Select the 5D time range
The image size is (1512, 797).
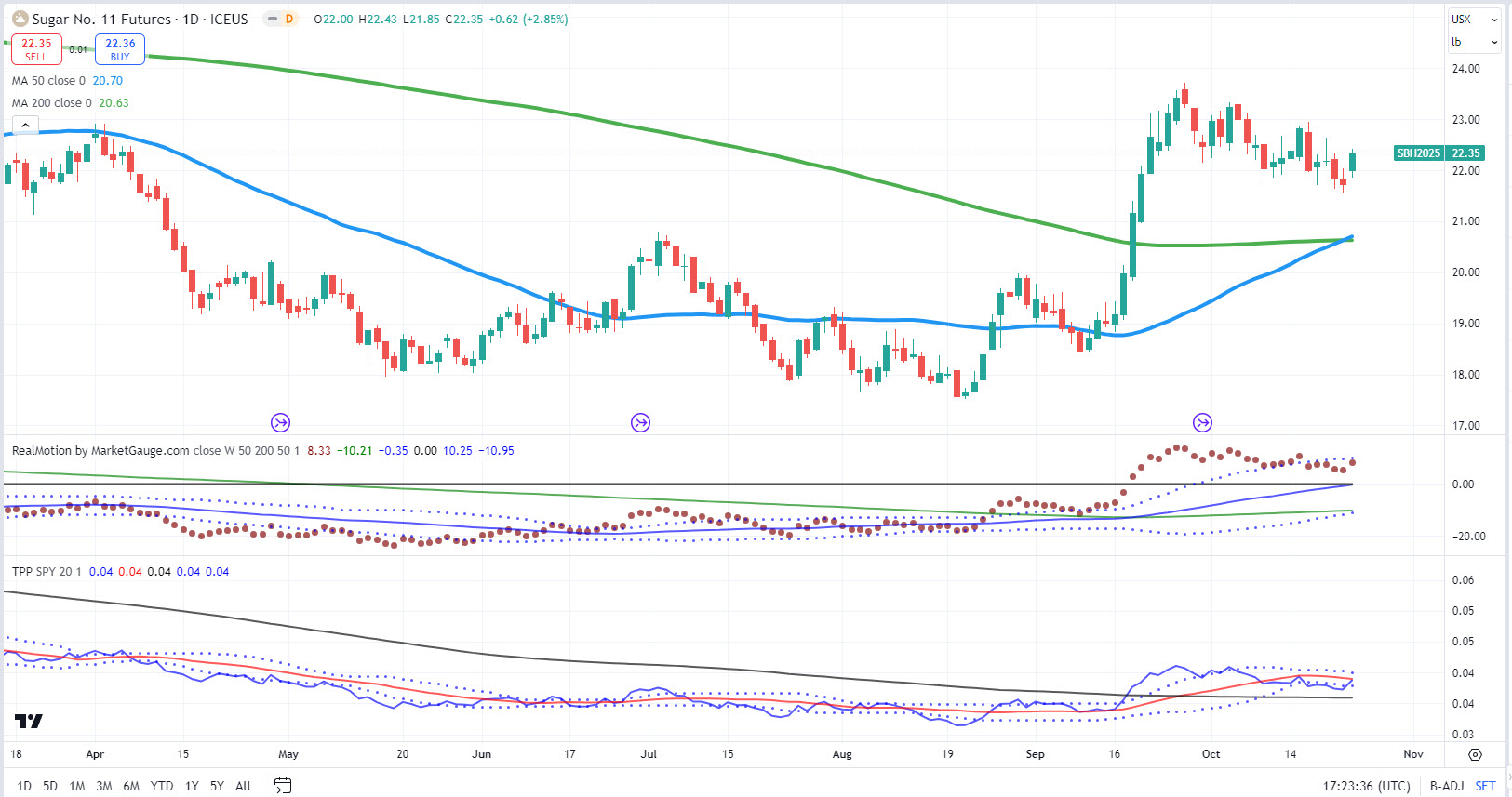pyautogui.click(x=50, y=786)
